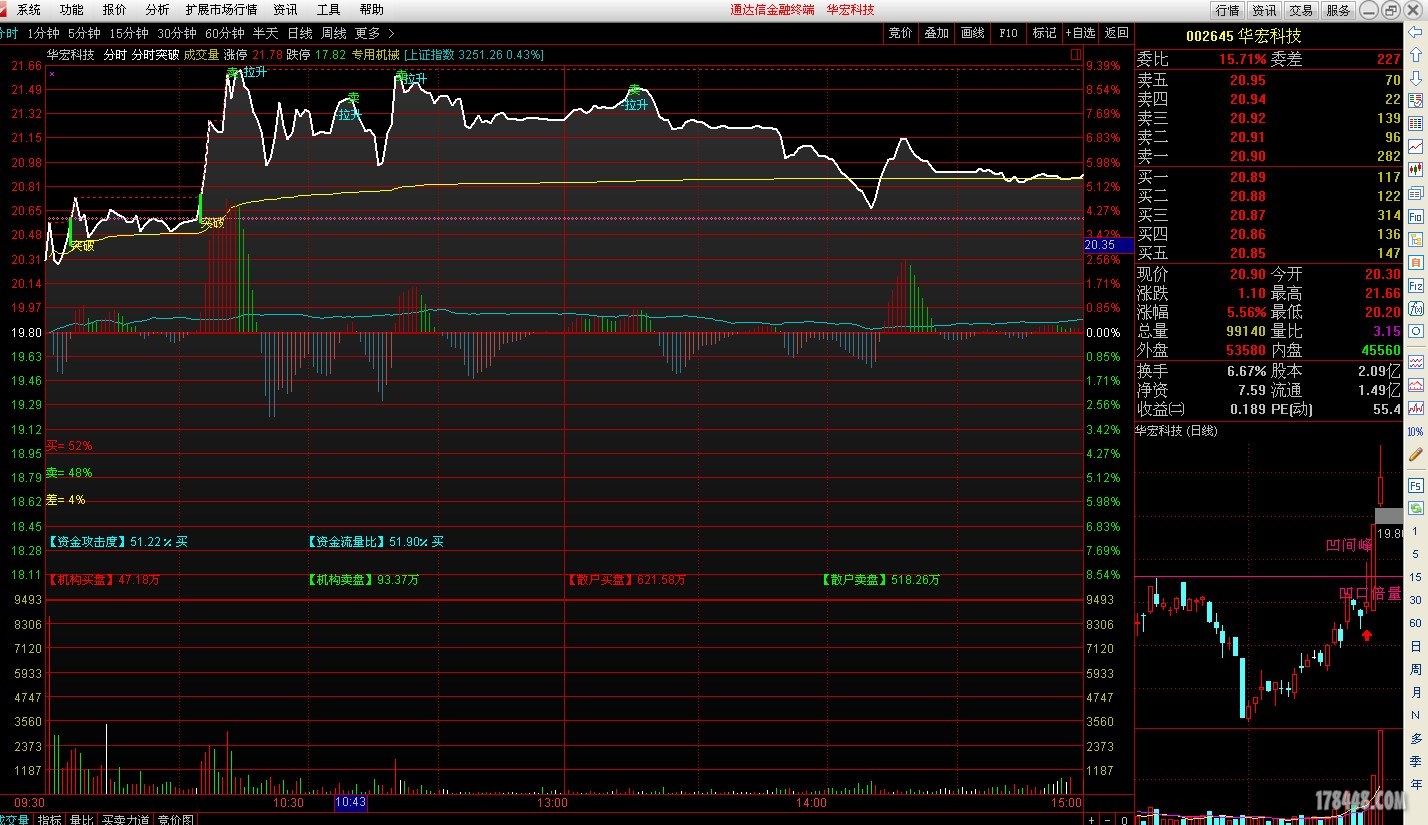Open the quote list table icon

1416,100
